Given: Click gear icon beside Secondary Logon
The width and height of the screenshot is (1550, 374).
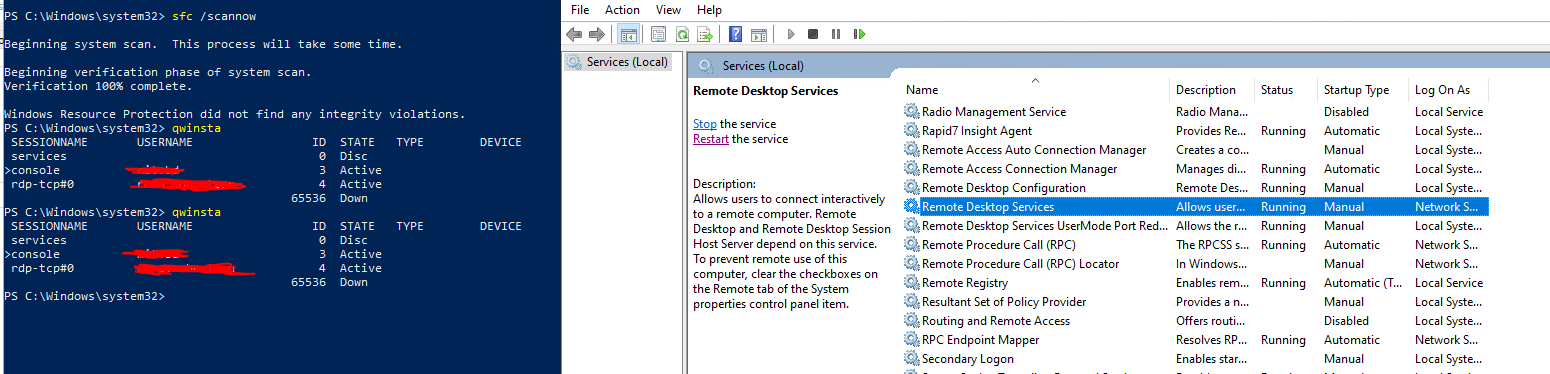Looking at the screenshot, I should pyautogui.click(x=911, y=359).
